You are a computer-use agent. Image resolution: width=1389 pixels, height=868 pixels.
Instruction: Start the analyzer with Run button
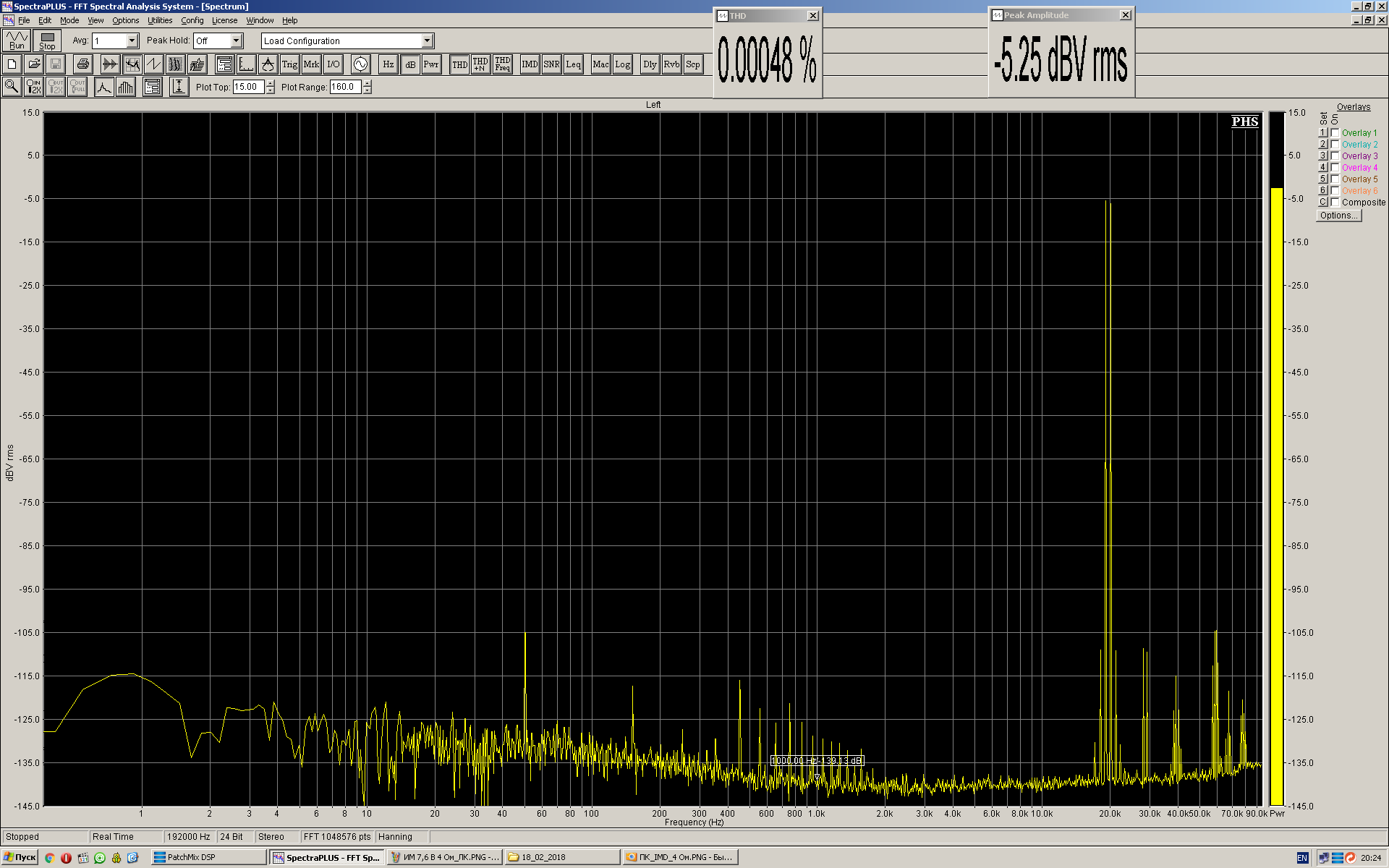pyautogui.click(x=17, y=41)
